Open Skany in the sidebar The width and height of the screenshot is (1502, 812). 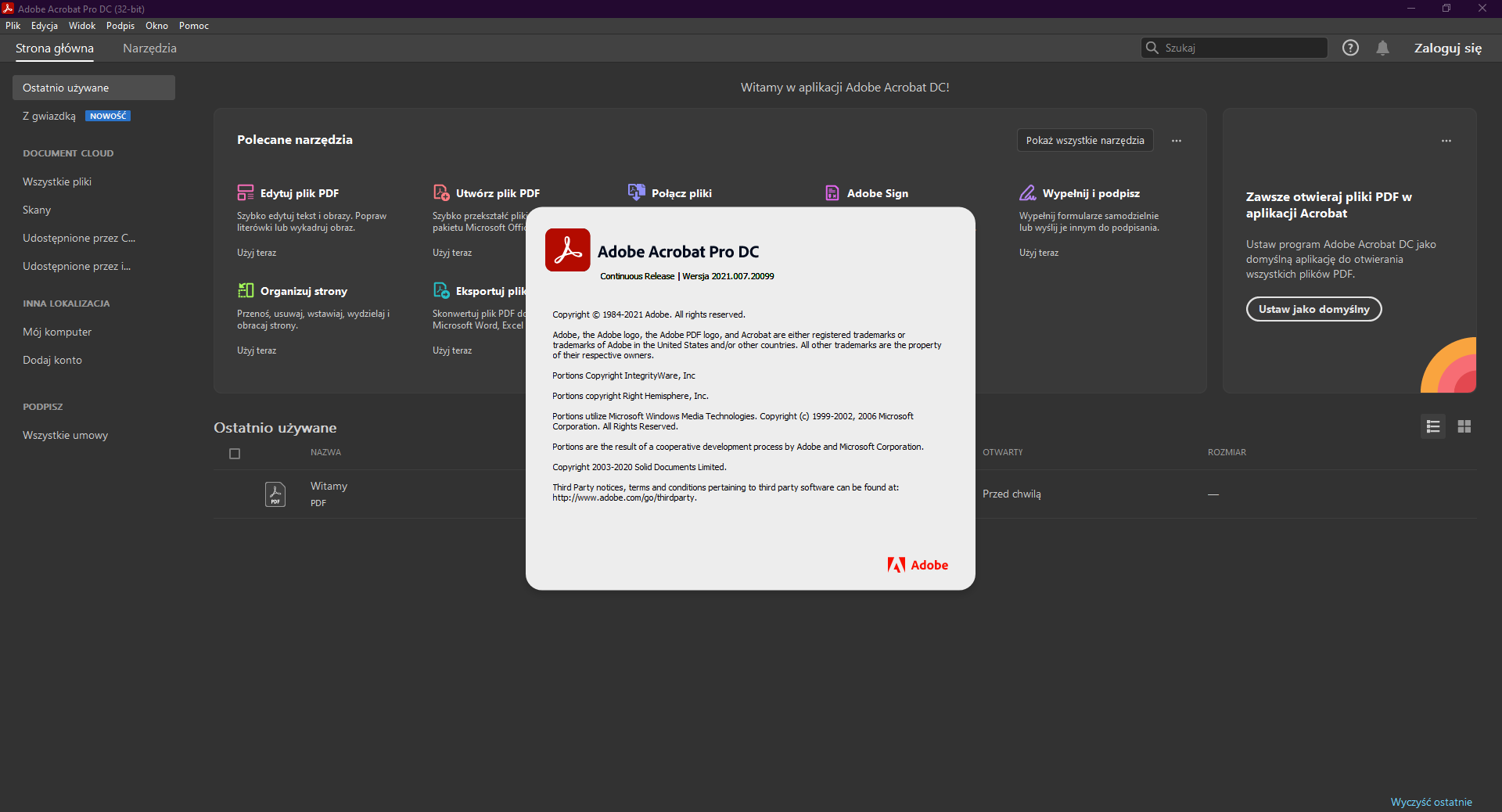(37, 210)
